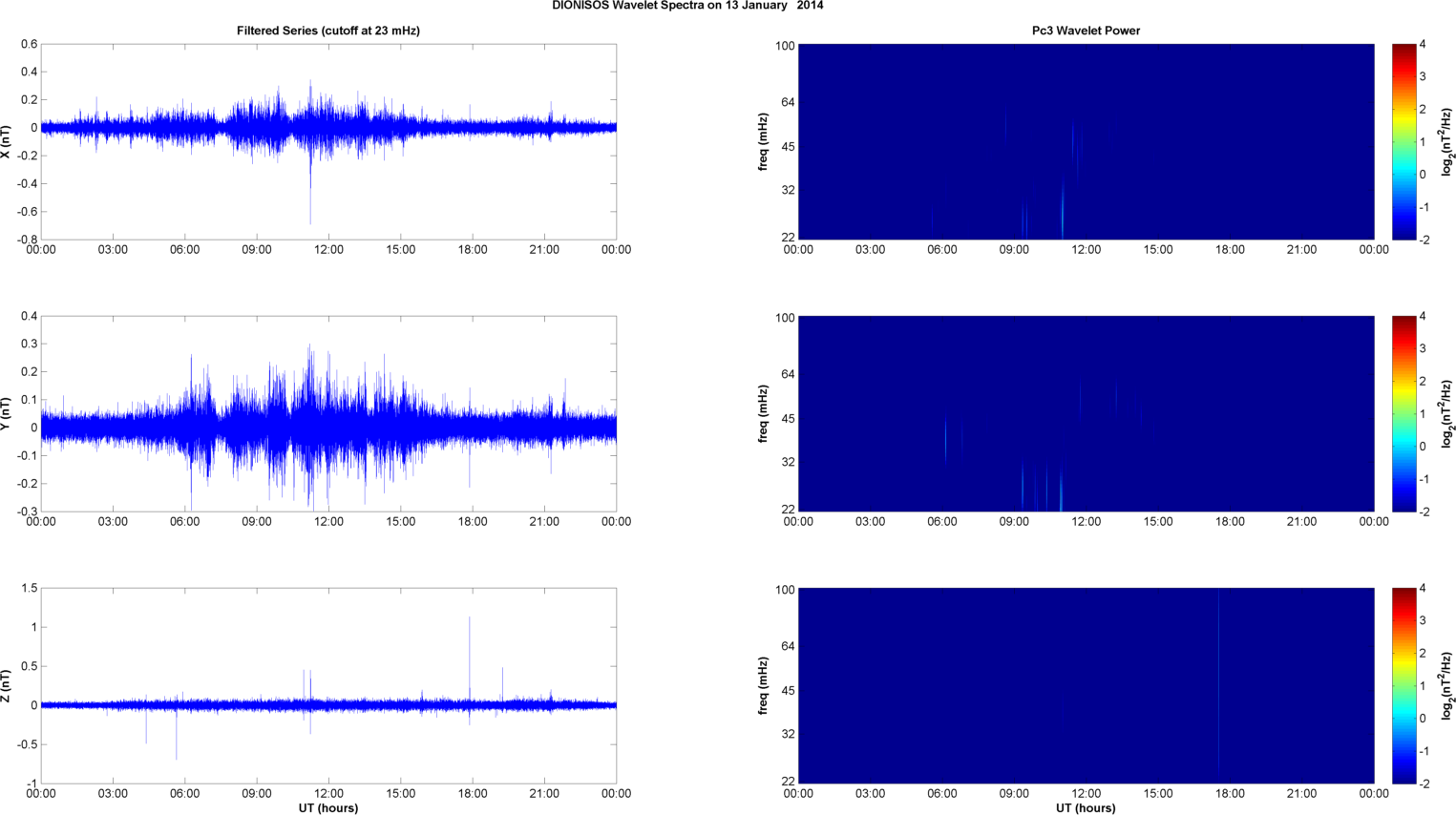The height and width of the screenshot is (815, 1456).
Task: Click the Z (nT) axis label
Action: [7, 685]
